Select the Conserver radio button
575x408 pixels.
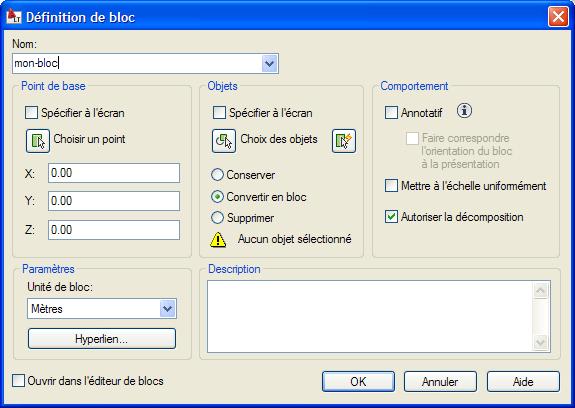click(217, 174)
